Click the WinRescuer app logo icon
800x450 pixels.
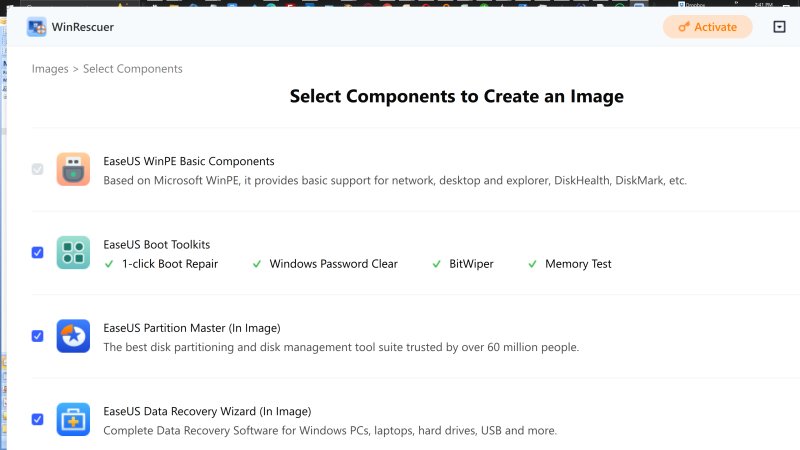tap(37, 27)
